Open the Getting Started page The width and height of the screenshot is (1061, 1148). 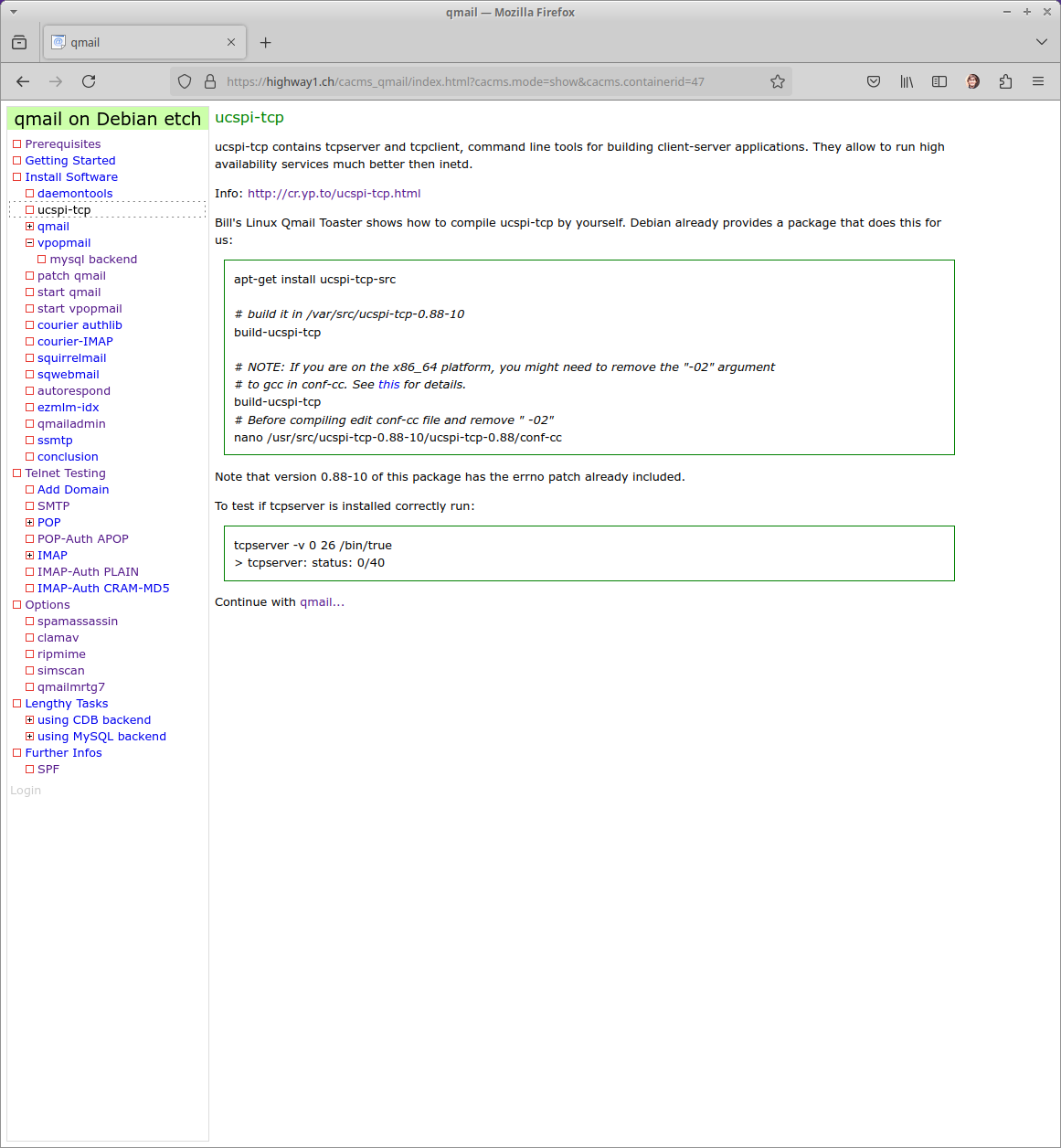[70, 161]
